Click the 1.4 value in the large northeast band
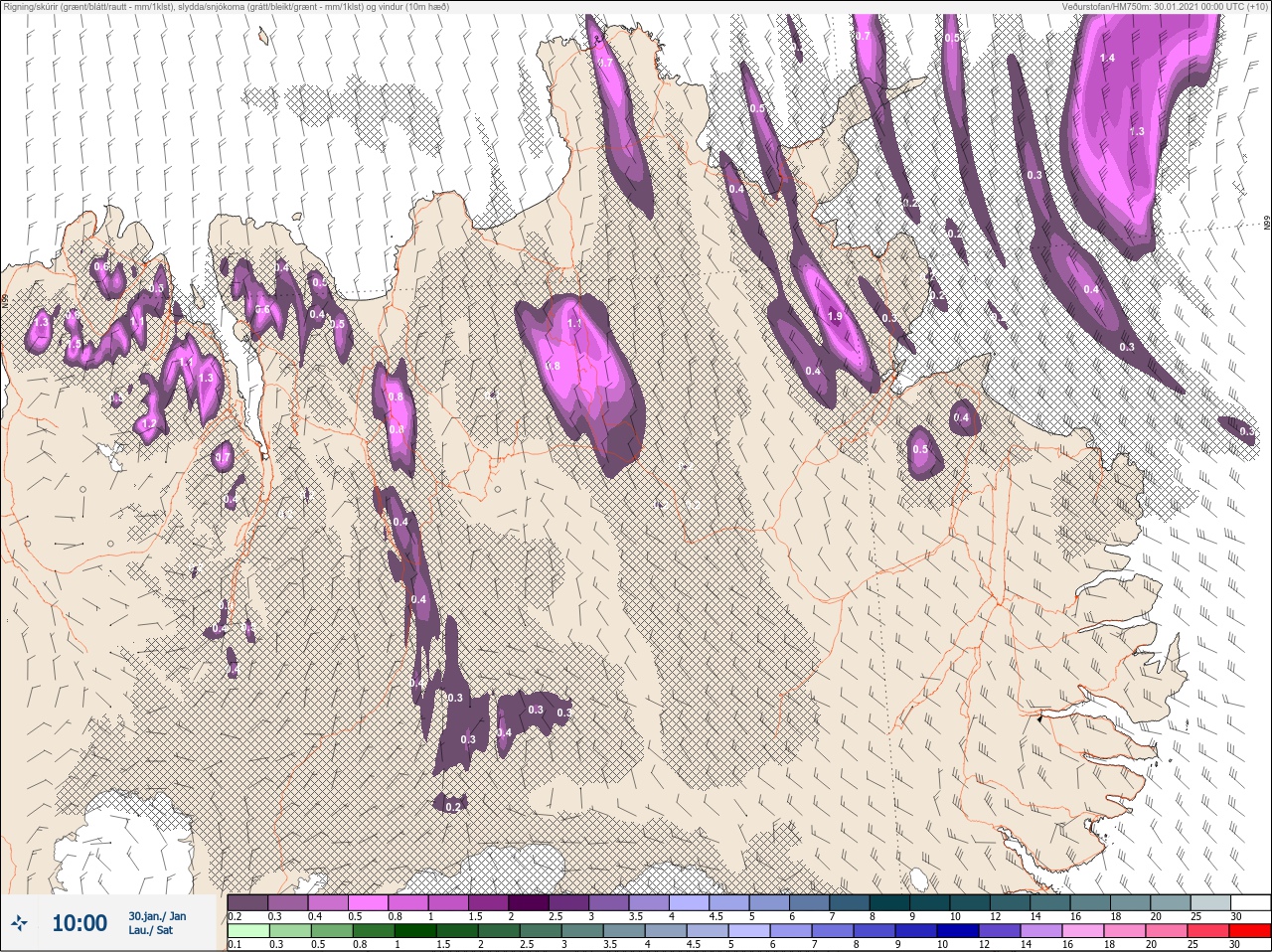The image size is (1272, 952). click(1107, 59)
